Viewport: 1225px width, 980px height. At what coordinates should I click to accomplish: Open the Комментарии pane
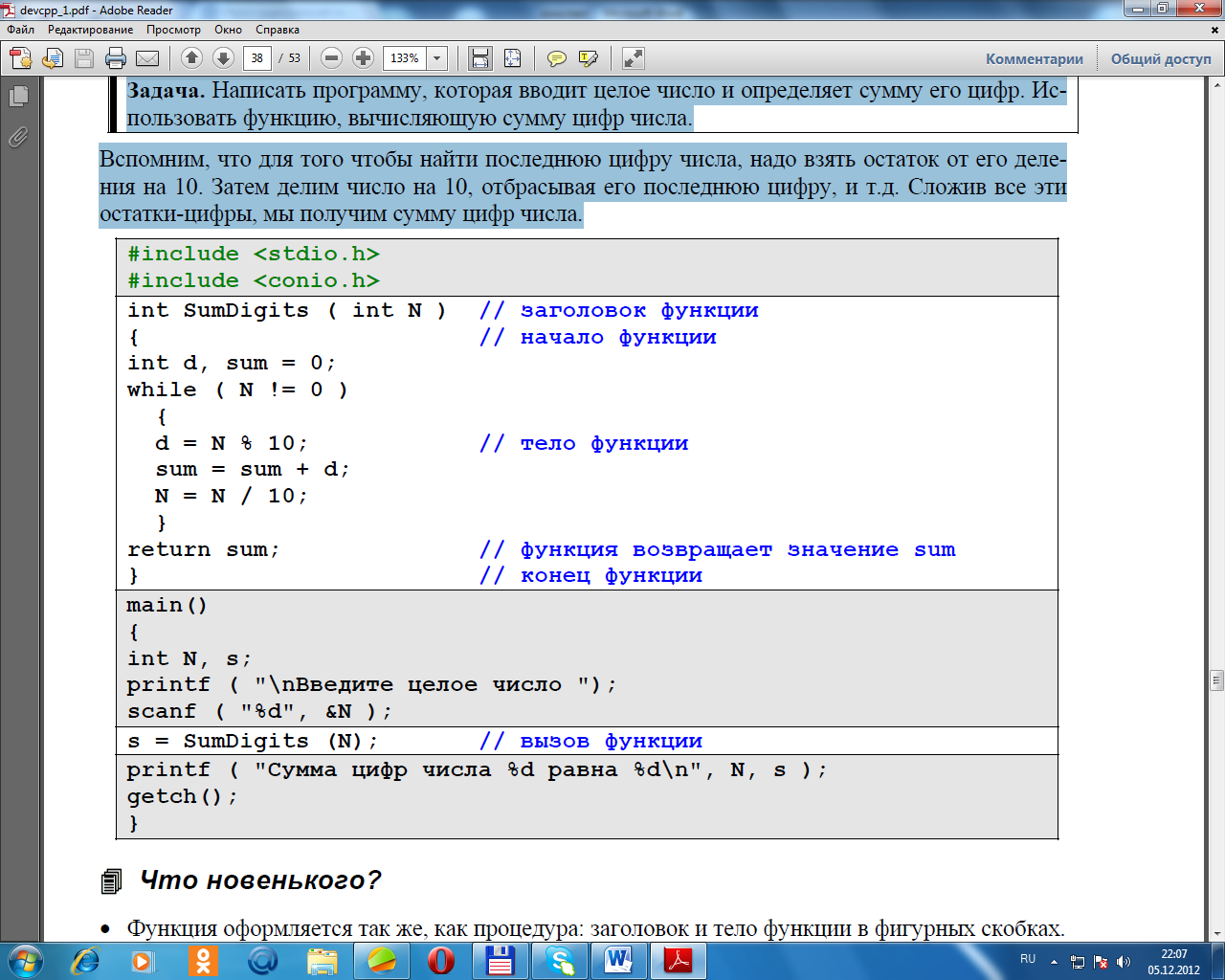(1034, 58)
